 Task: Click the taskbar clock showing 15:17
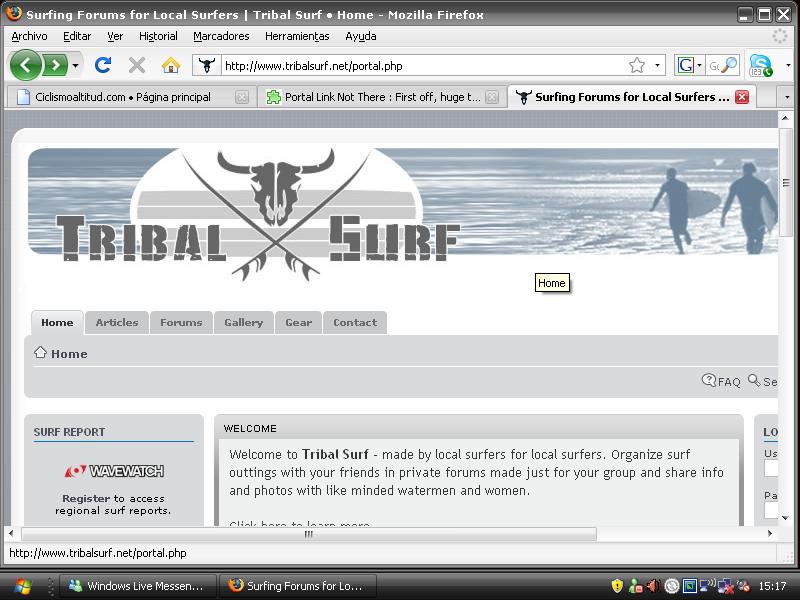772,586
